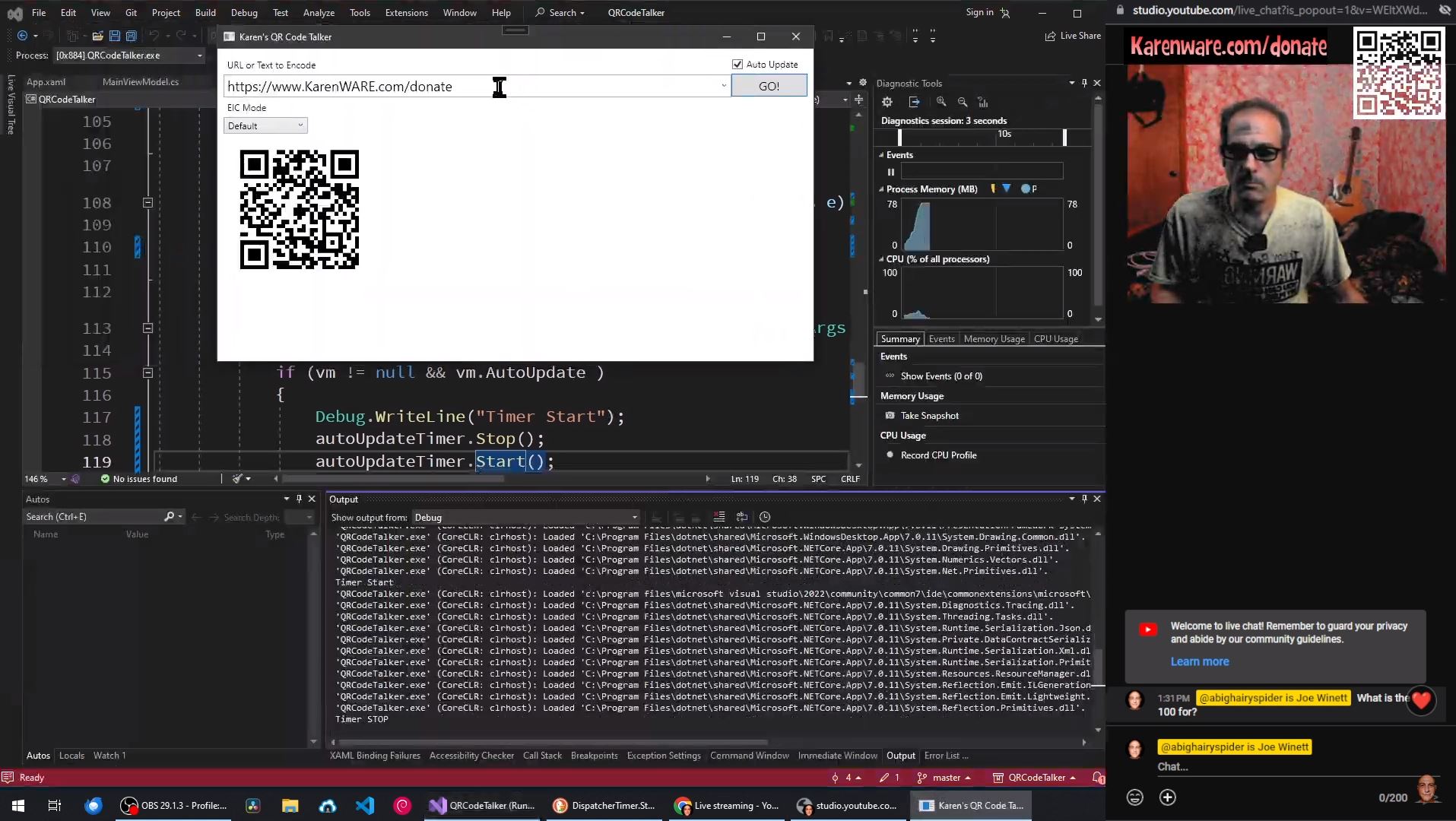Toggle word wrap in the Output panel
Screen dimensions: 1456x821
click(x=742, y=517)
